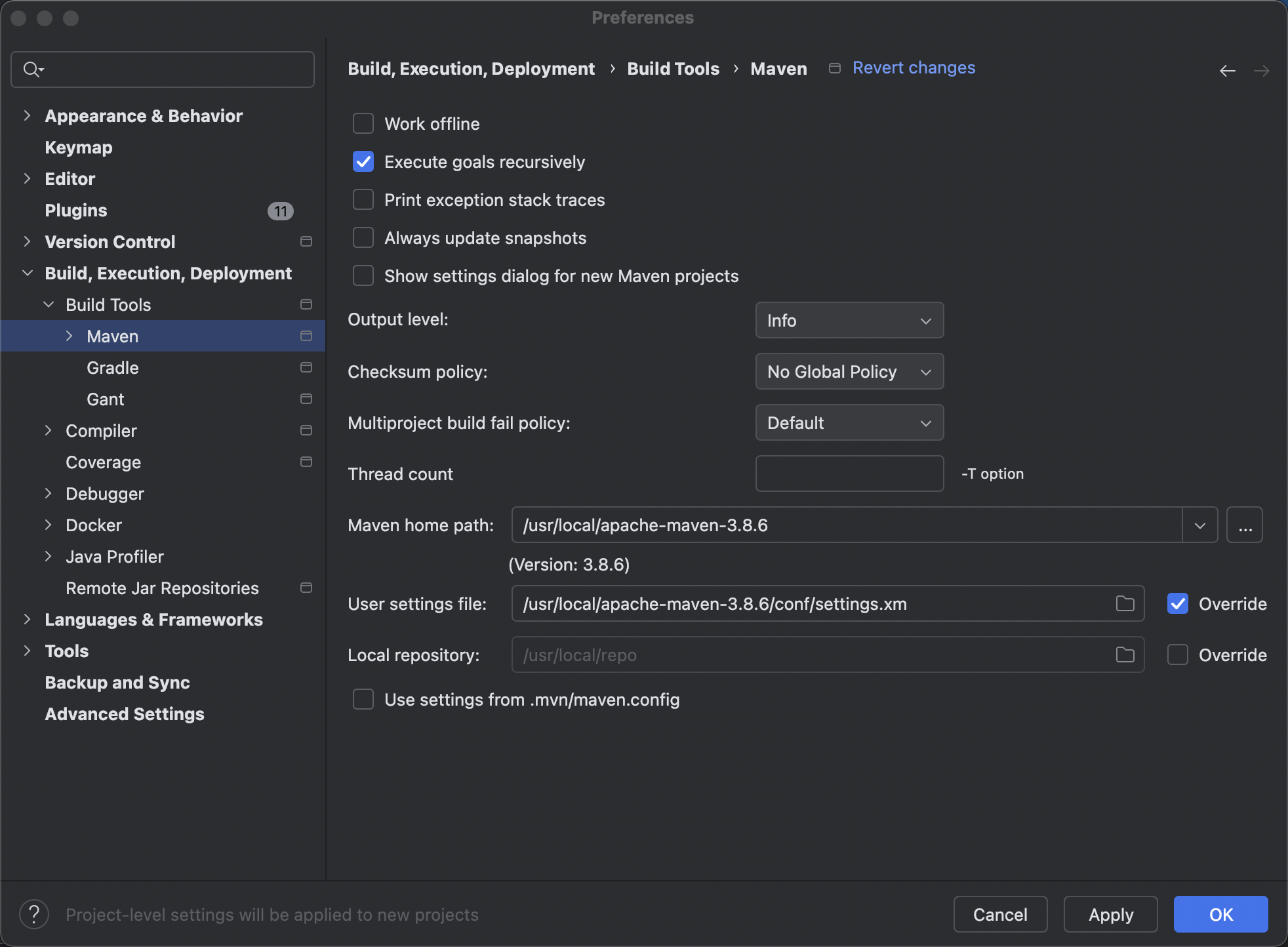
Task: Click the Revert changes link
Action: click(914, 68)
